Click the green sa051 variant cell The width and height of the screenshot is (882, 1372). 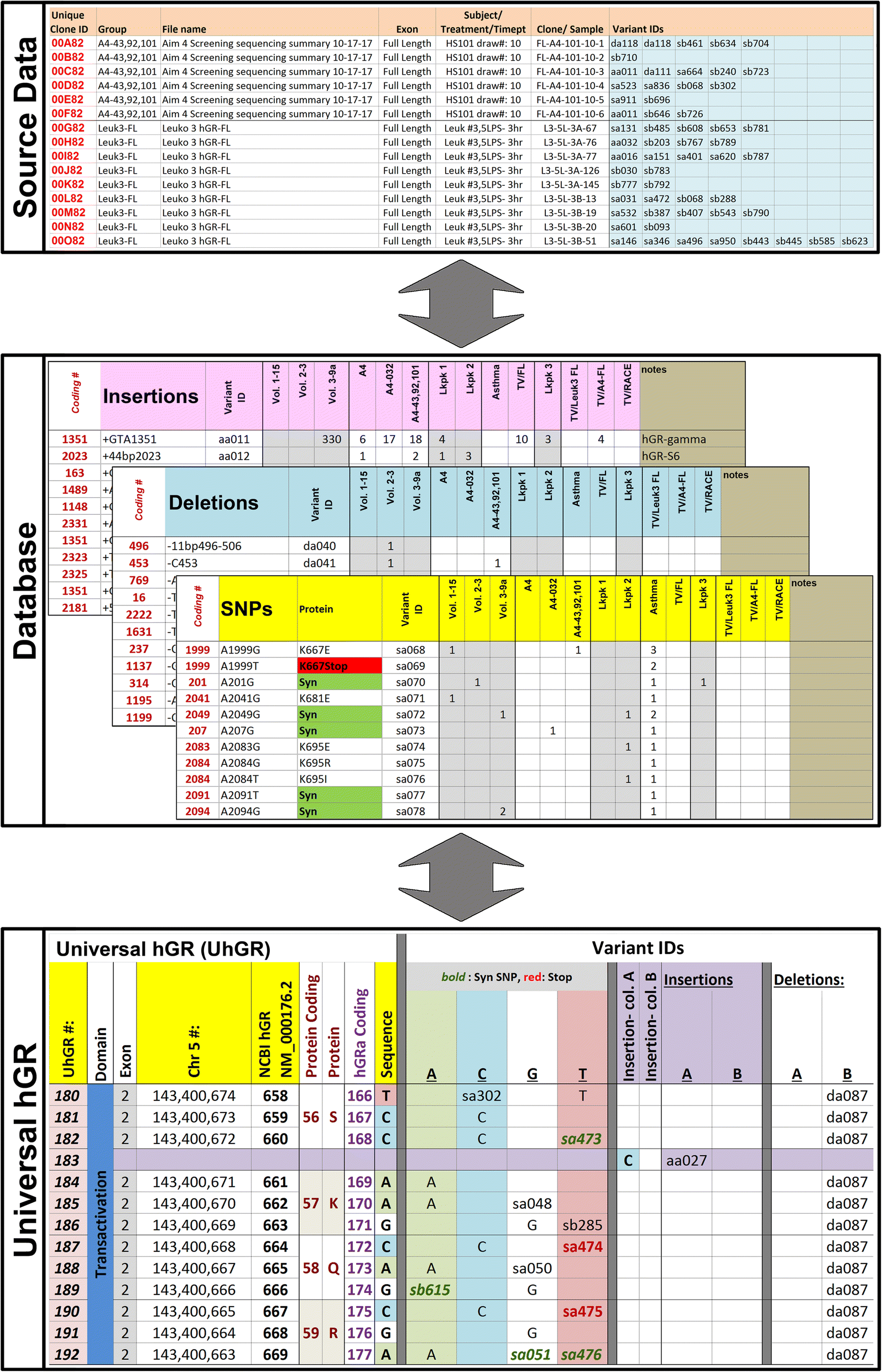pos(532,1354)
